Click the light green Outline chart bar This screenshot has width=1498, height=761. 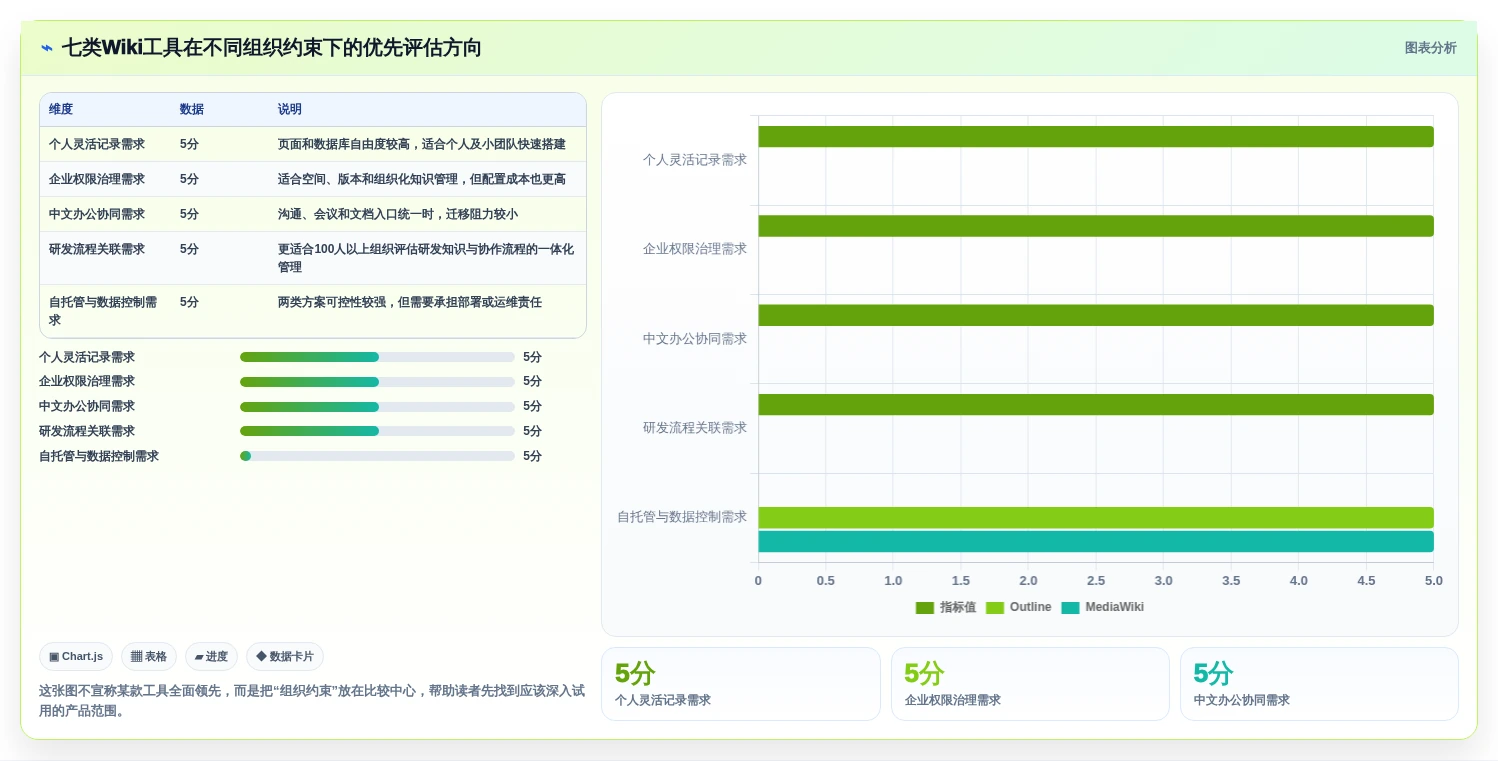click(x=1096, y=518)
